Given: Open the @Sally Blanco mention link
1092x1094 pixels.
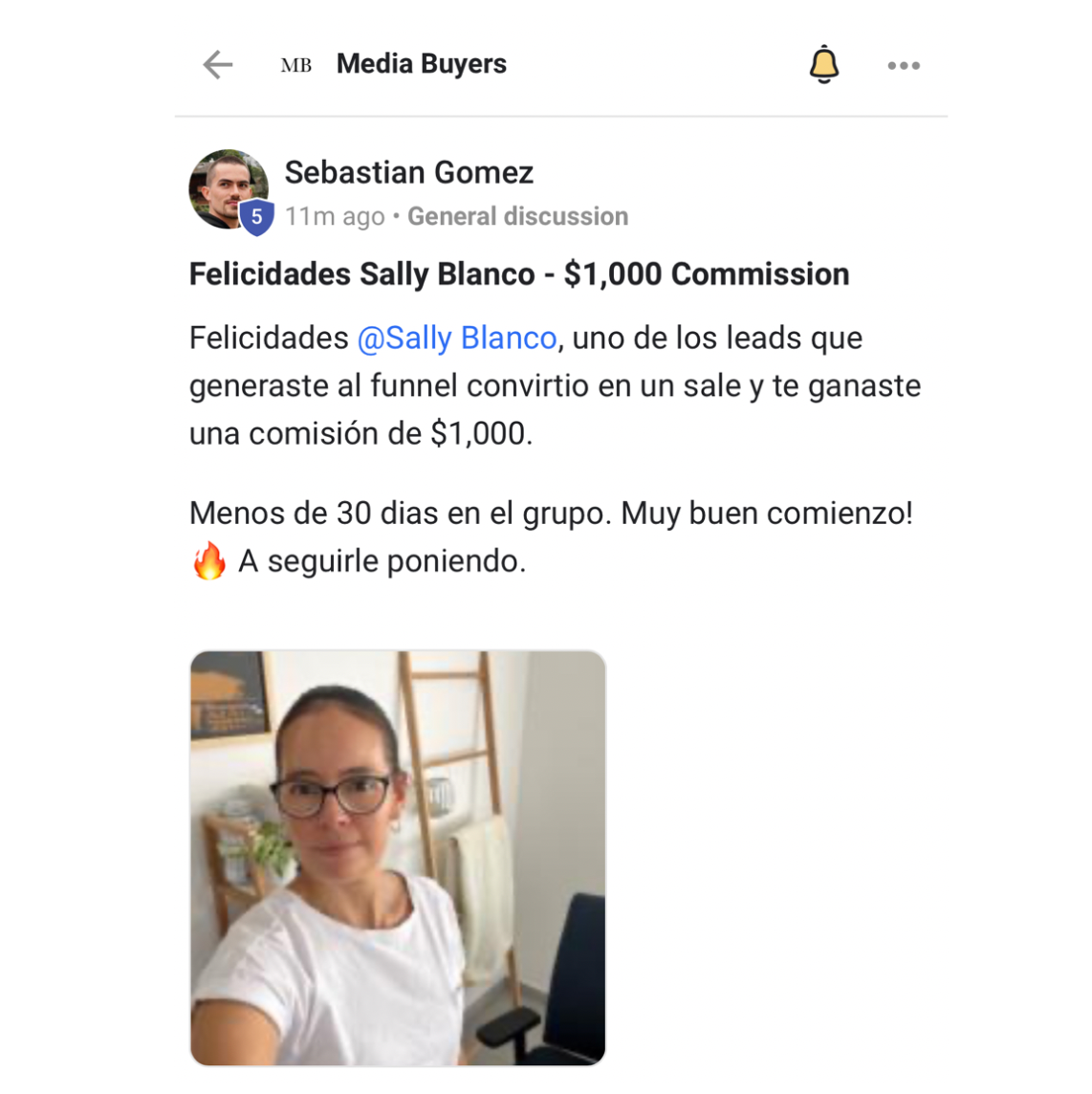Looking at the screenshot, I should click(457, 339).
